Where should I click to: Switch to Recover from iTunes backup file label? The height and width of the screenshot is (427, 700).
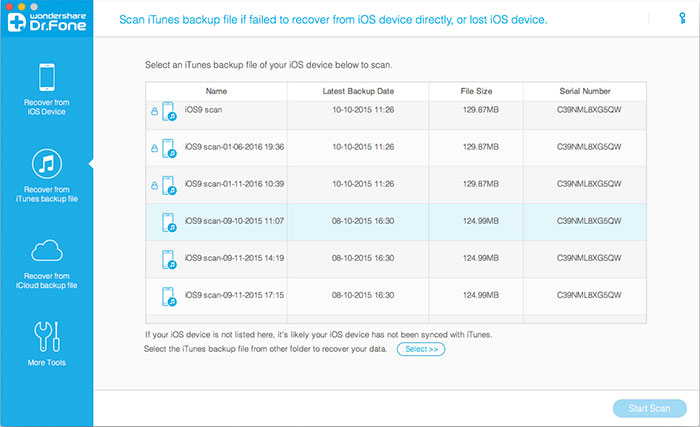tap(47, 194)
